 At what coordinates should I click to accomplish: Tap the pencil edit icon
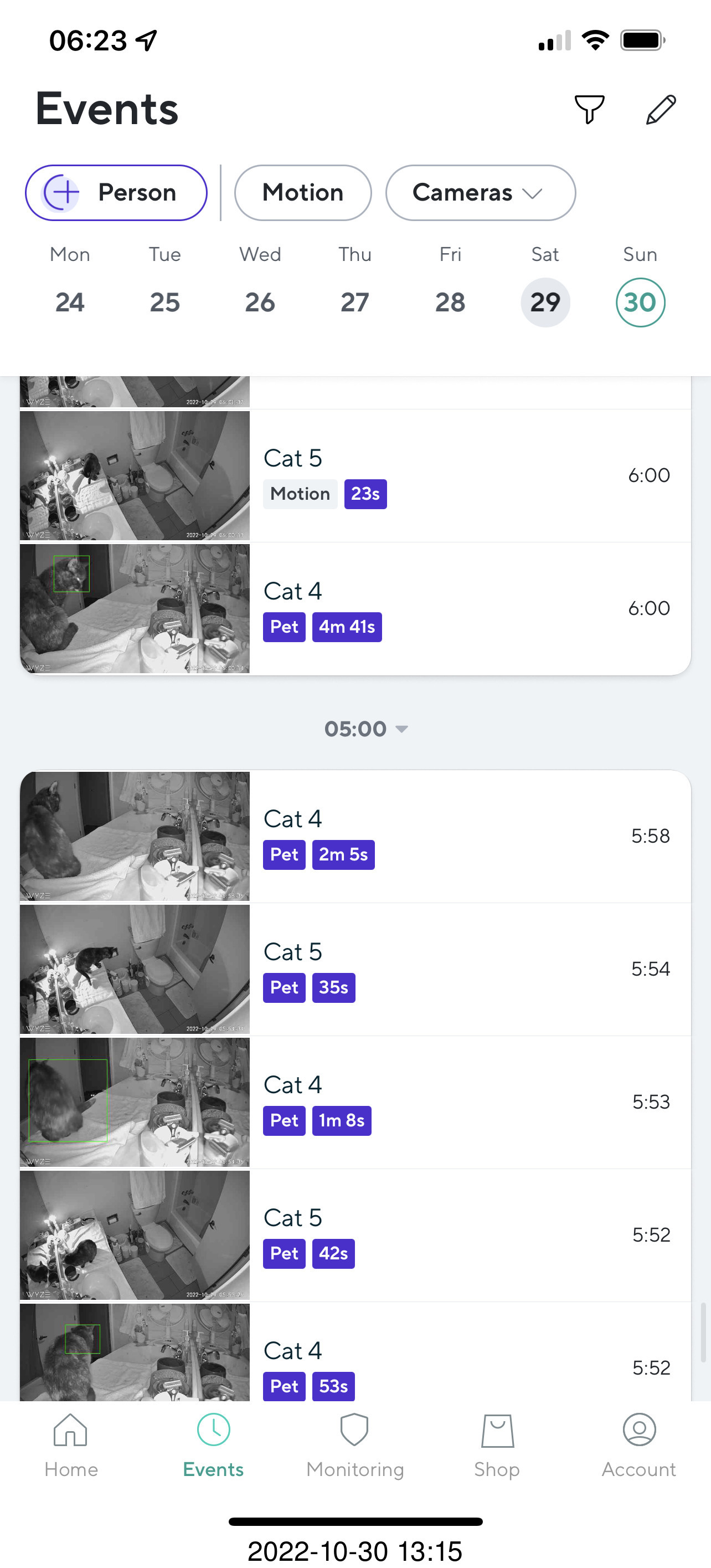click(x=661, y=110)
